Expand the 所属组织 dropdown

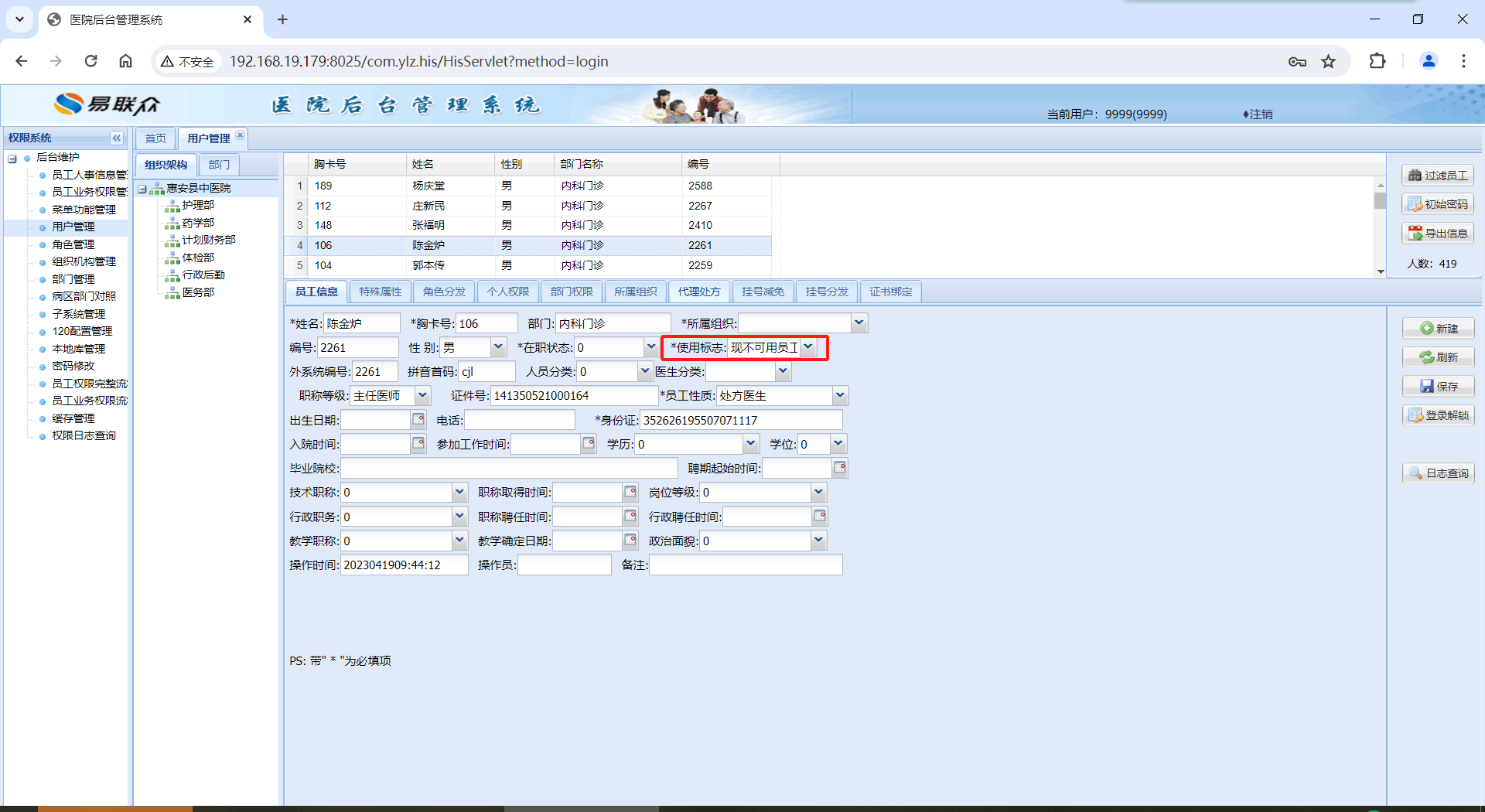[859, 323]
